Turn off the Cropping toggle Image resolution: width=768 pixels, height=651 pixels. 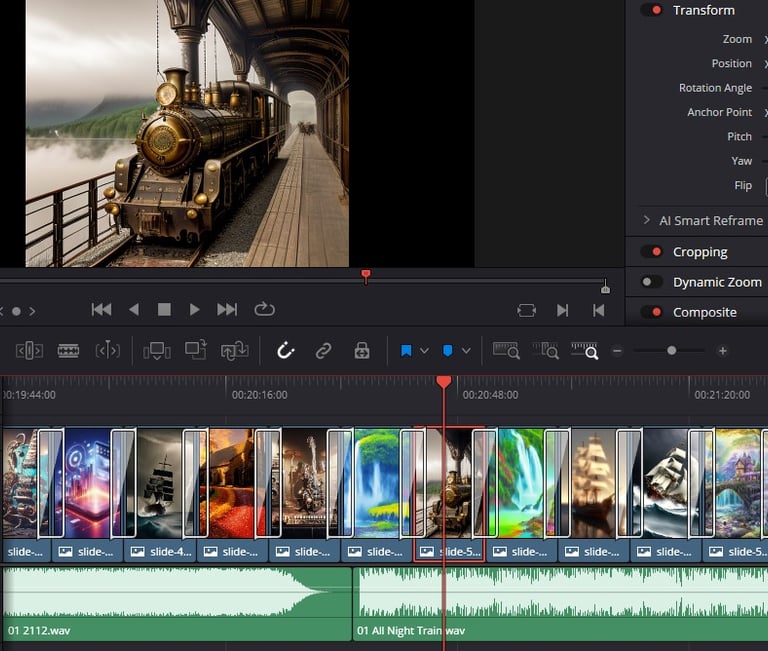(x=653, y=252)
